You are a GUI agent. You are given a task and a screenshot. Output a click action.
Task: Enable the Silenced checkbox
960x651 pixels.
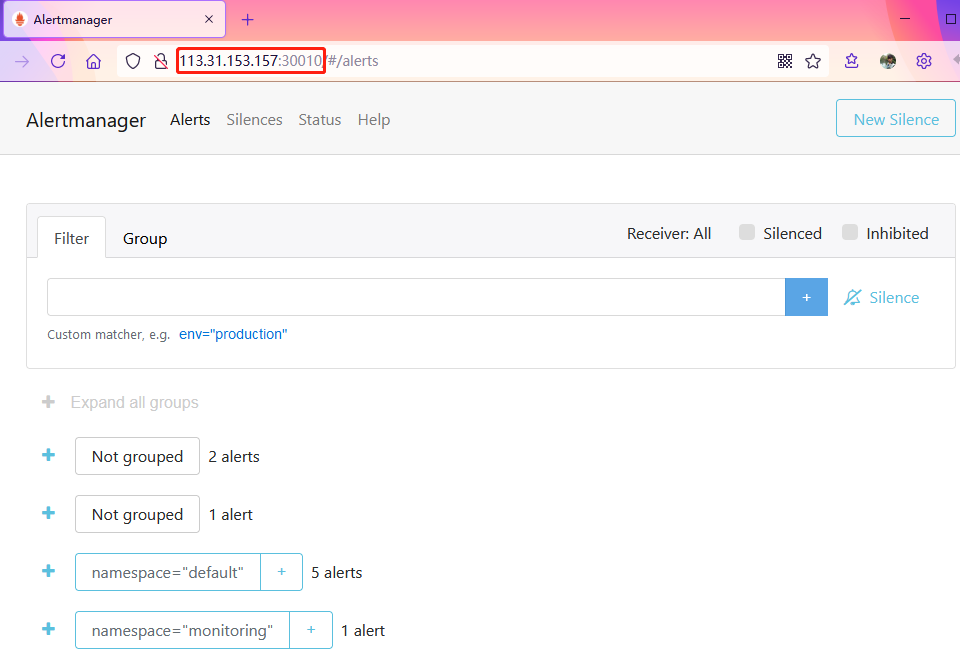(747, 233)
